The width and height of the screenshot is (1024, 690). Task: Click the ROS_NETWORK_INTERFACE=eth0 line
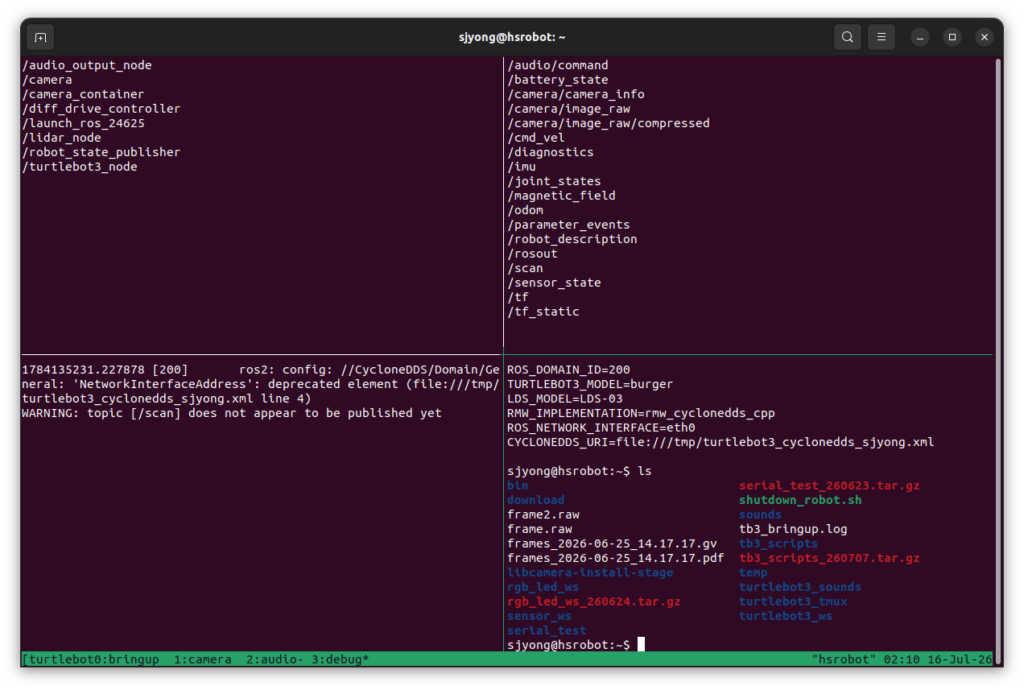click(601, 428)
